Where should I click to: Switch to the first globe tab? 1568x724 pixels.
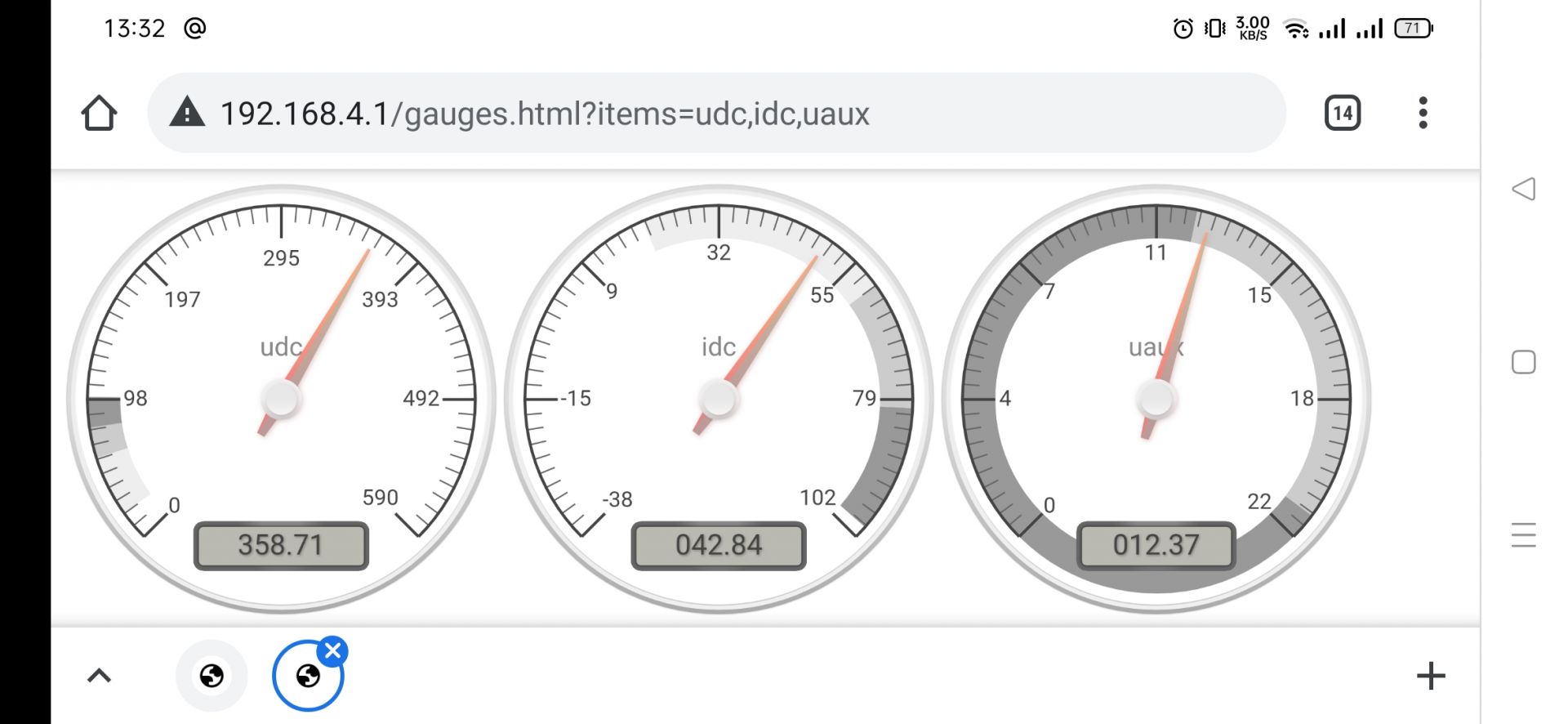212,676
